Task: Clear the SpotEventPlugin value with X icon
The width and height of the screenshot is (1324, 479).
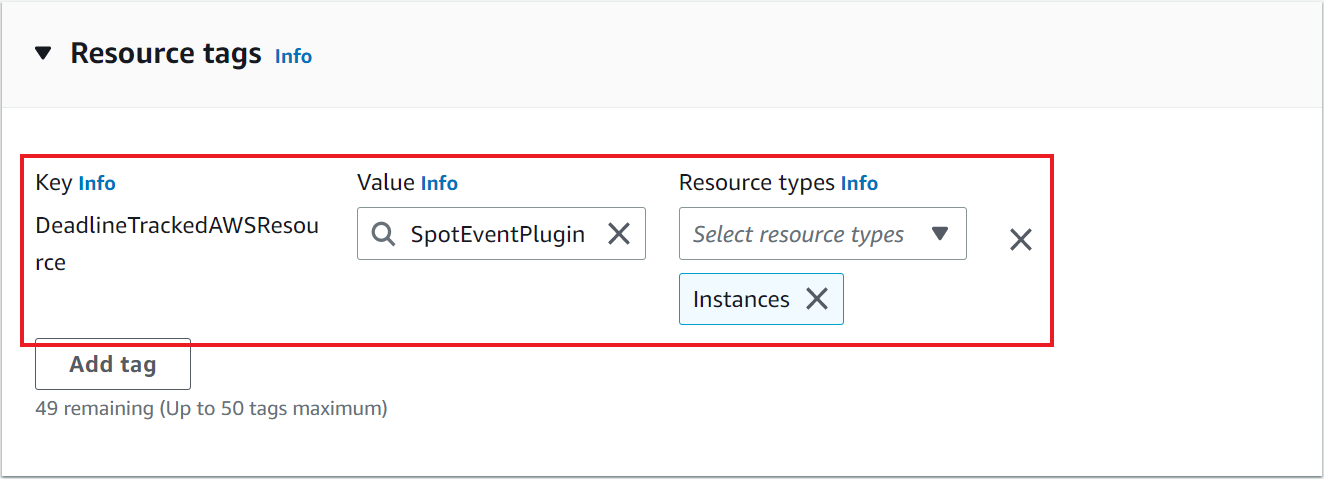Action: [619, 234]
